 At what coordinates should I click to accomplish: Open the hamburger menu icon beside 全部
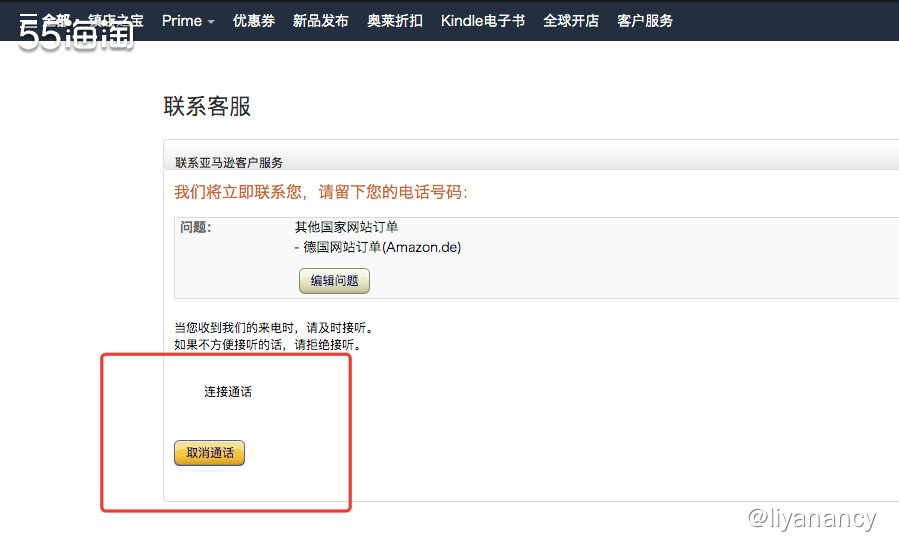click(28, 20)
